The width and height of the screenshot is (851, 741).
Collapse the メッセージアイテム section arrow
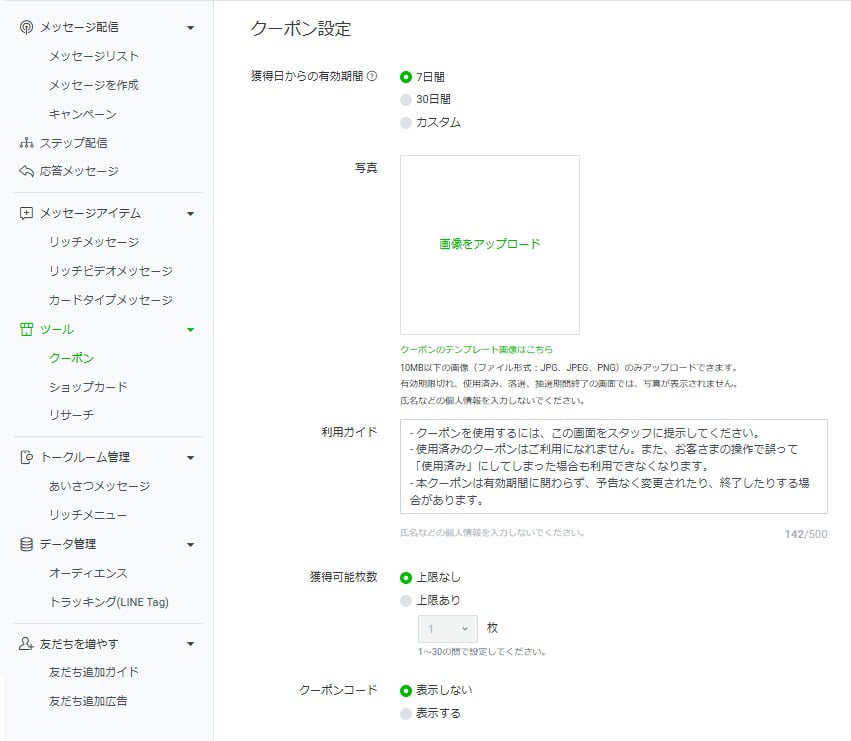click(190, 214)
